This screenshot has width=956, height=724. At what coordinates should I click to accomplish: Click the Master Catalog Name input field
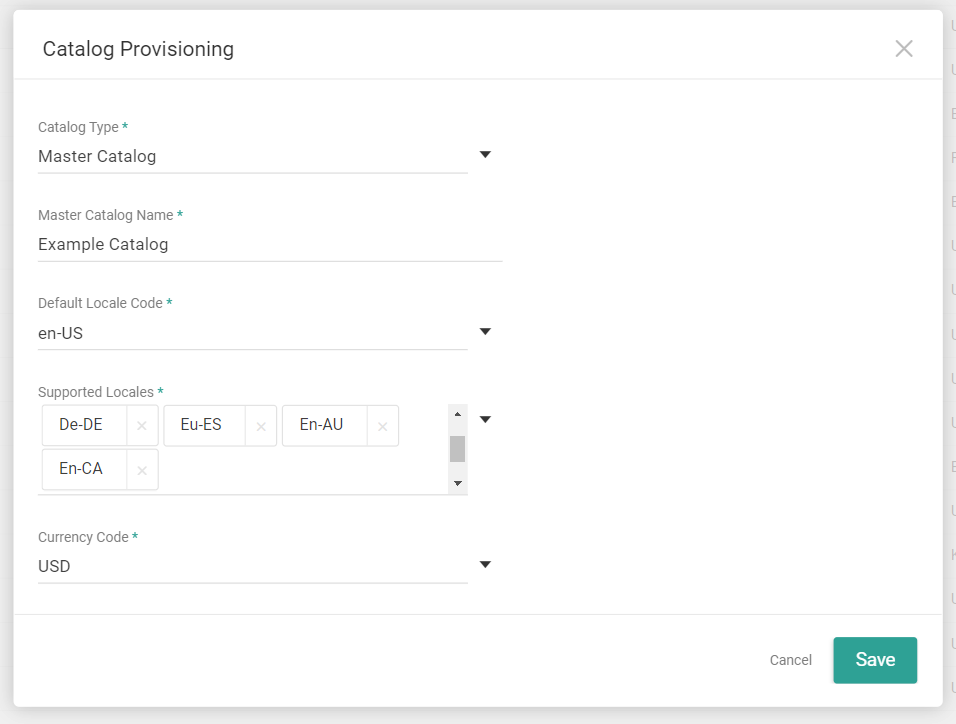[270, 244]
